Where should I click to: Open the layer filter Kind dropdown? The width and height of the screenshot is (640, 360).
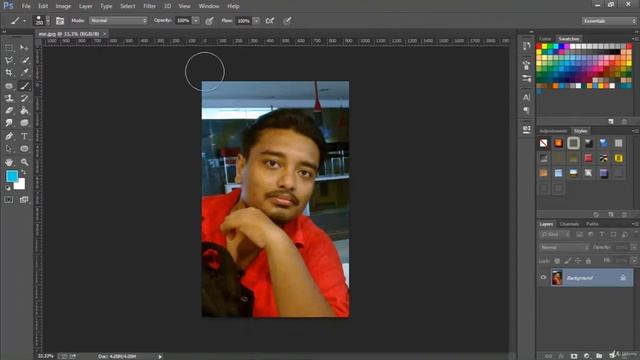click(x=555, y=234)
